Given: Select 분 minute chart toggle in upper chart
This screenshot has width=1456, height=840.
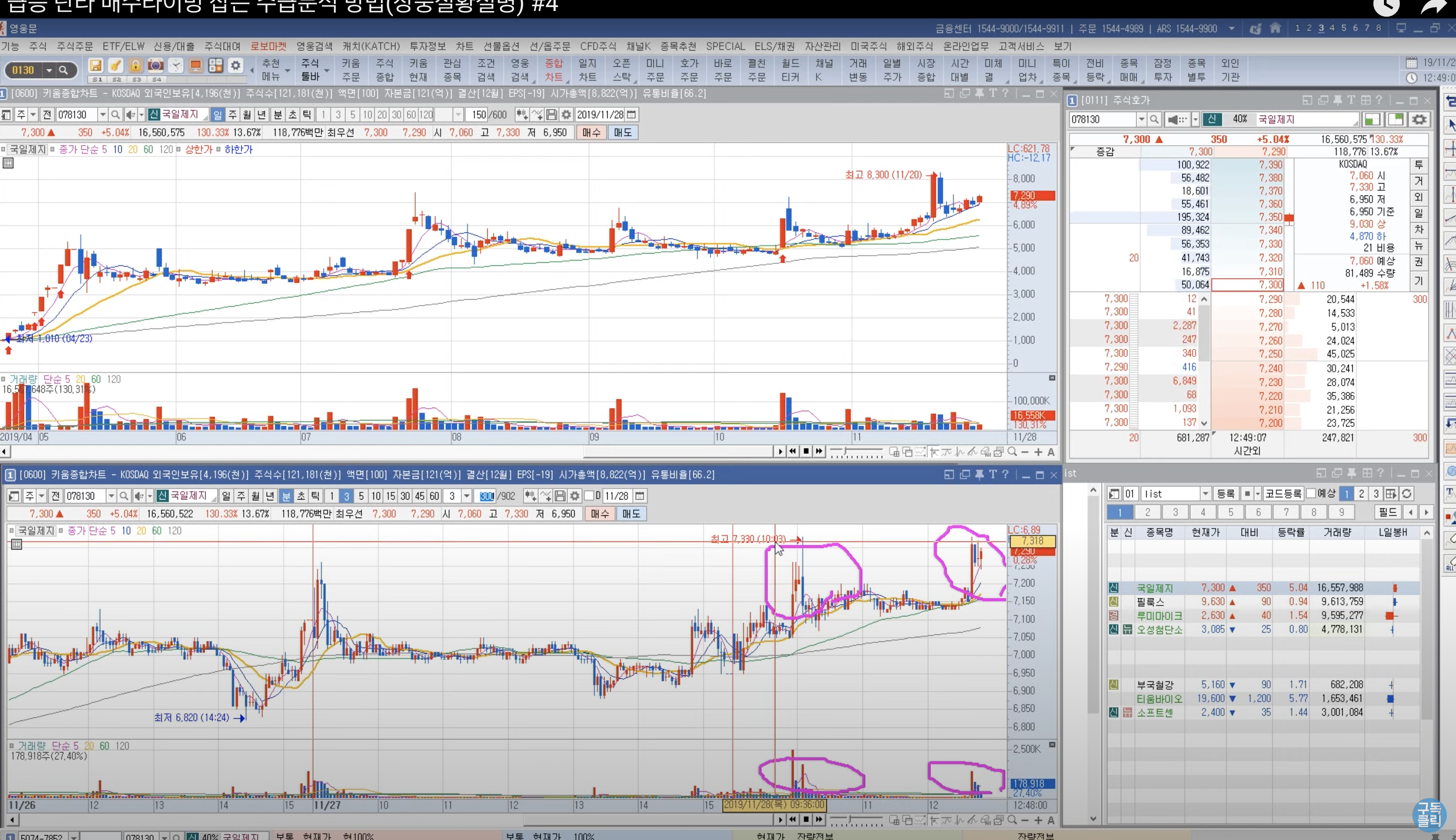Looking at the screenshot, I should (278, 115).
